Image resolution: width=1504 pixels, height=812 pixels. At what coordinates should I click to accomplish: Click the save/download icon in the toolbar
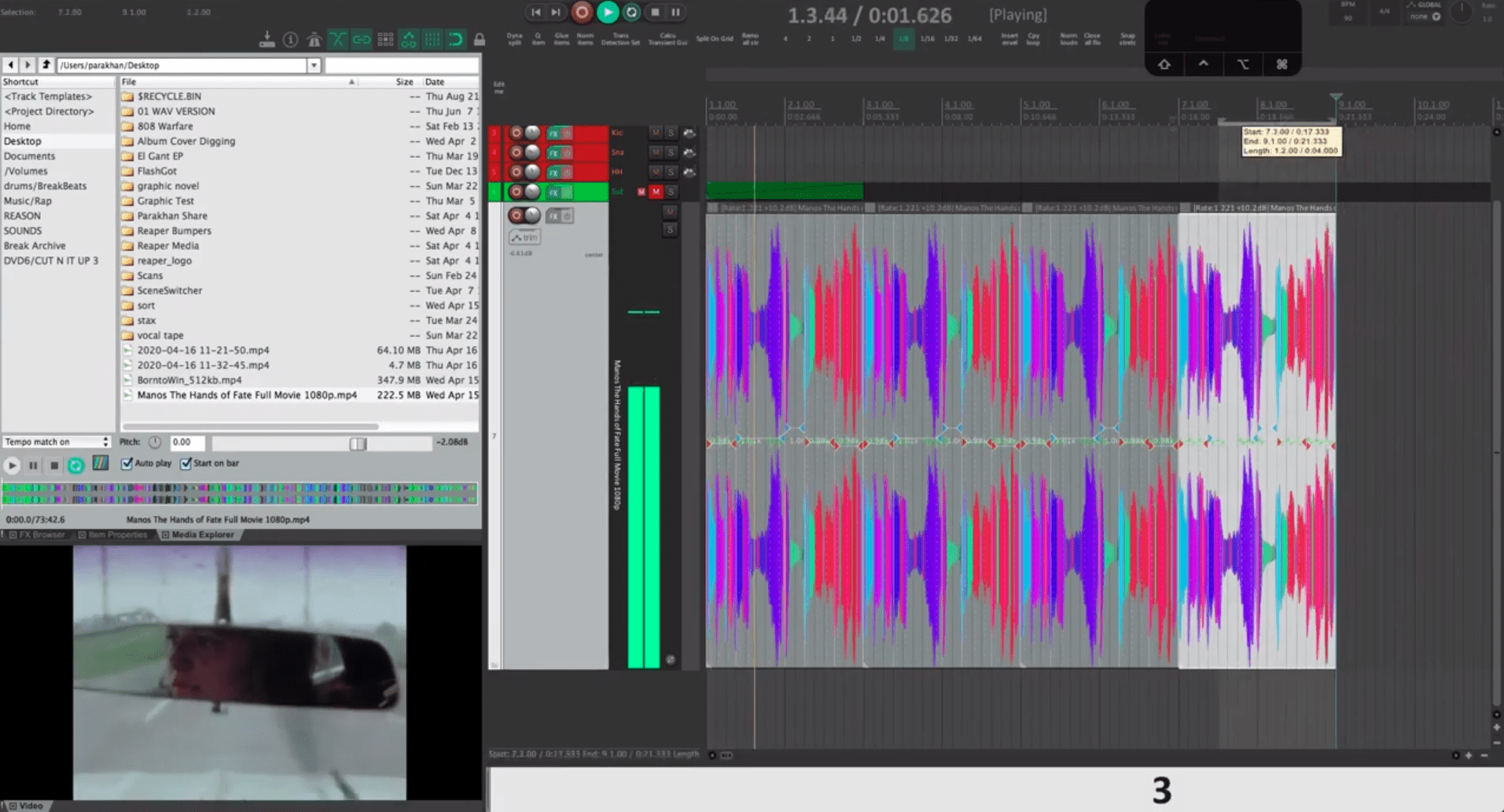267,39
